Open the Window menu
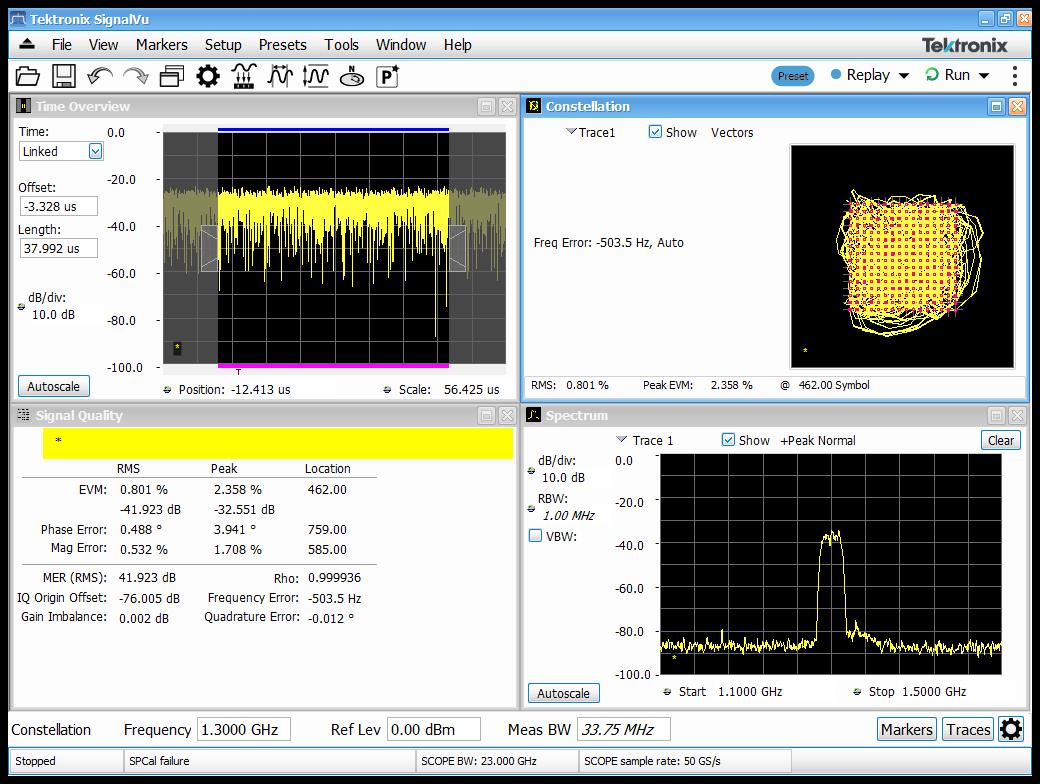Screen dimensions: 1040x784 [401, 44]
